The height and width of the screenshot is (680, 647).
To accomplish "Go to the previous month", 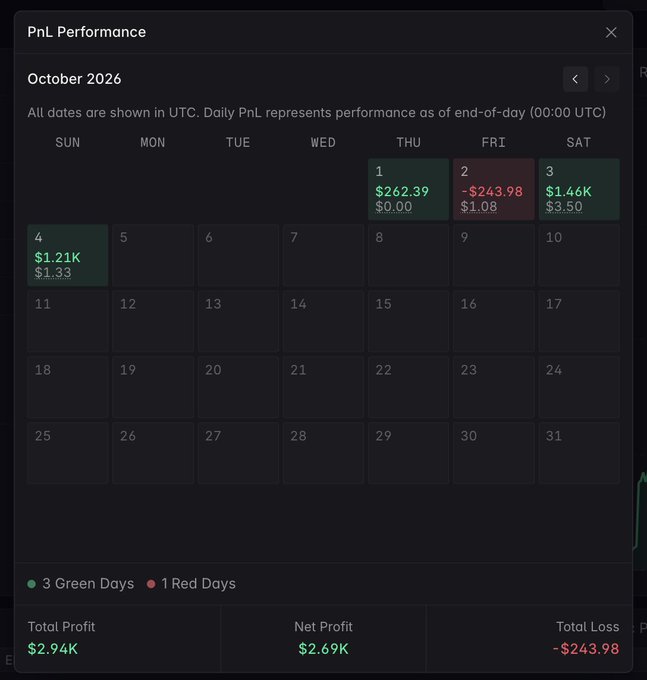I will (x=575, y=79).
